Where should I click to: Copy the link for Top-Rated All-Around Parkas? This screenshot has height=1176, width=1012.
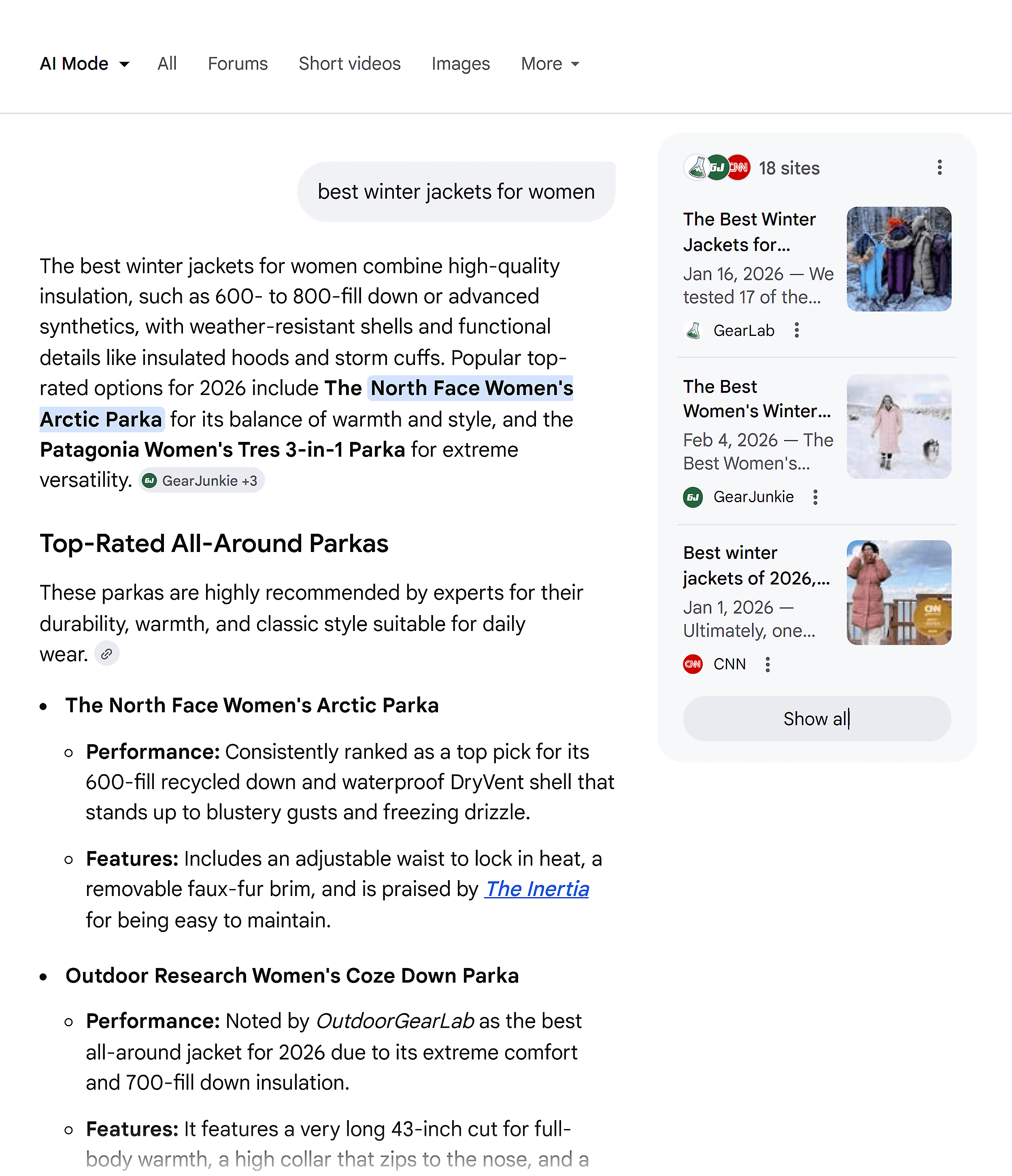(x=107, y=654)
